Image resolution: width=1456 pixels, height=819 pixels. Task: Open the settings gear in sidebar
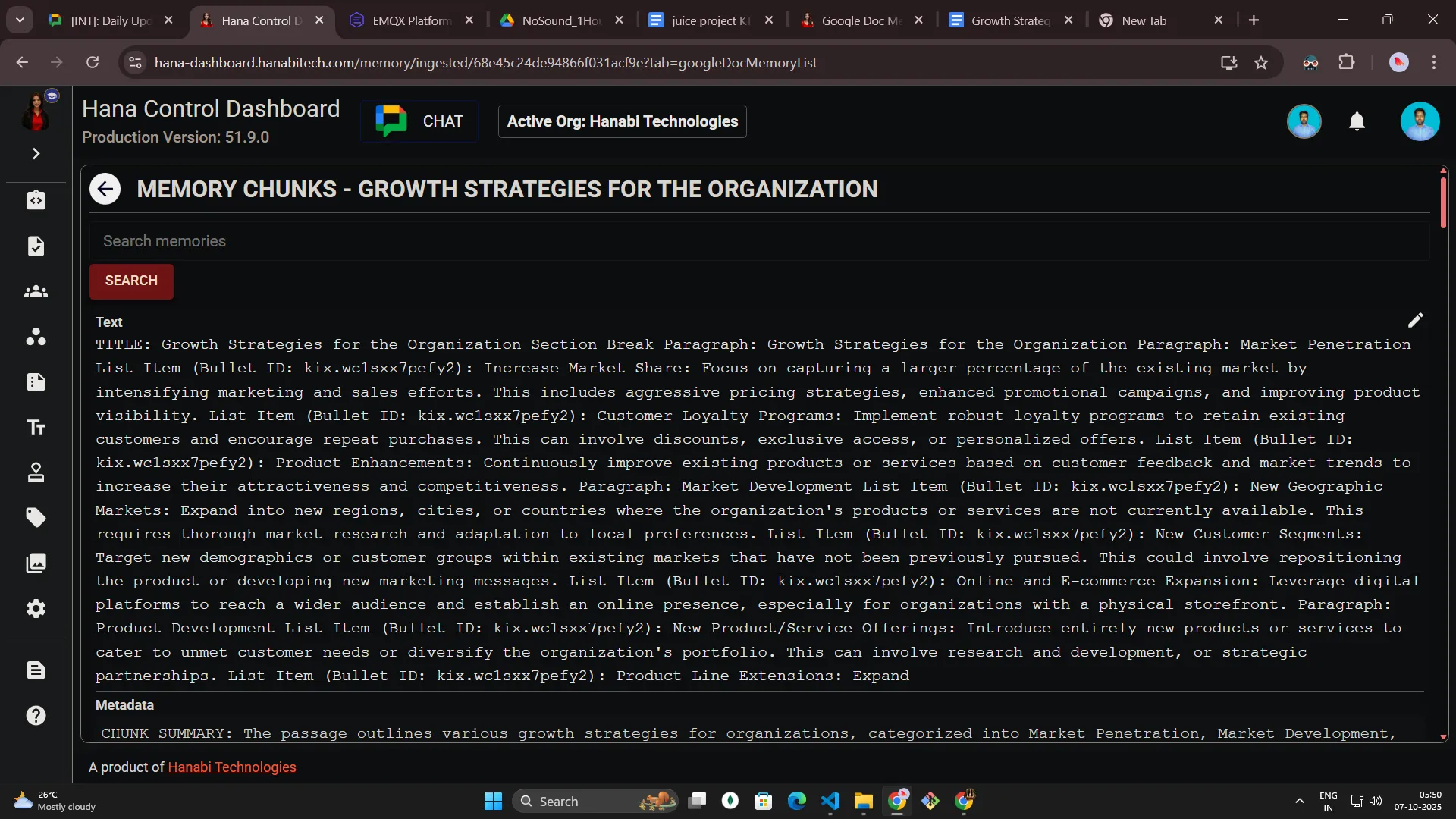(x=36, y=609)
